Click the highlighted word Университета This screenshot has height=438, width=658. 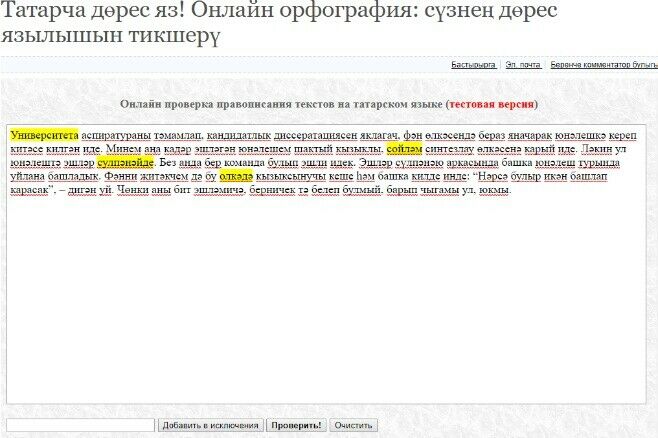(x=44, y=134)
